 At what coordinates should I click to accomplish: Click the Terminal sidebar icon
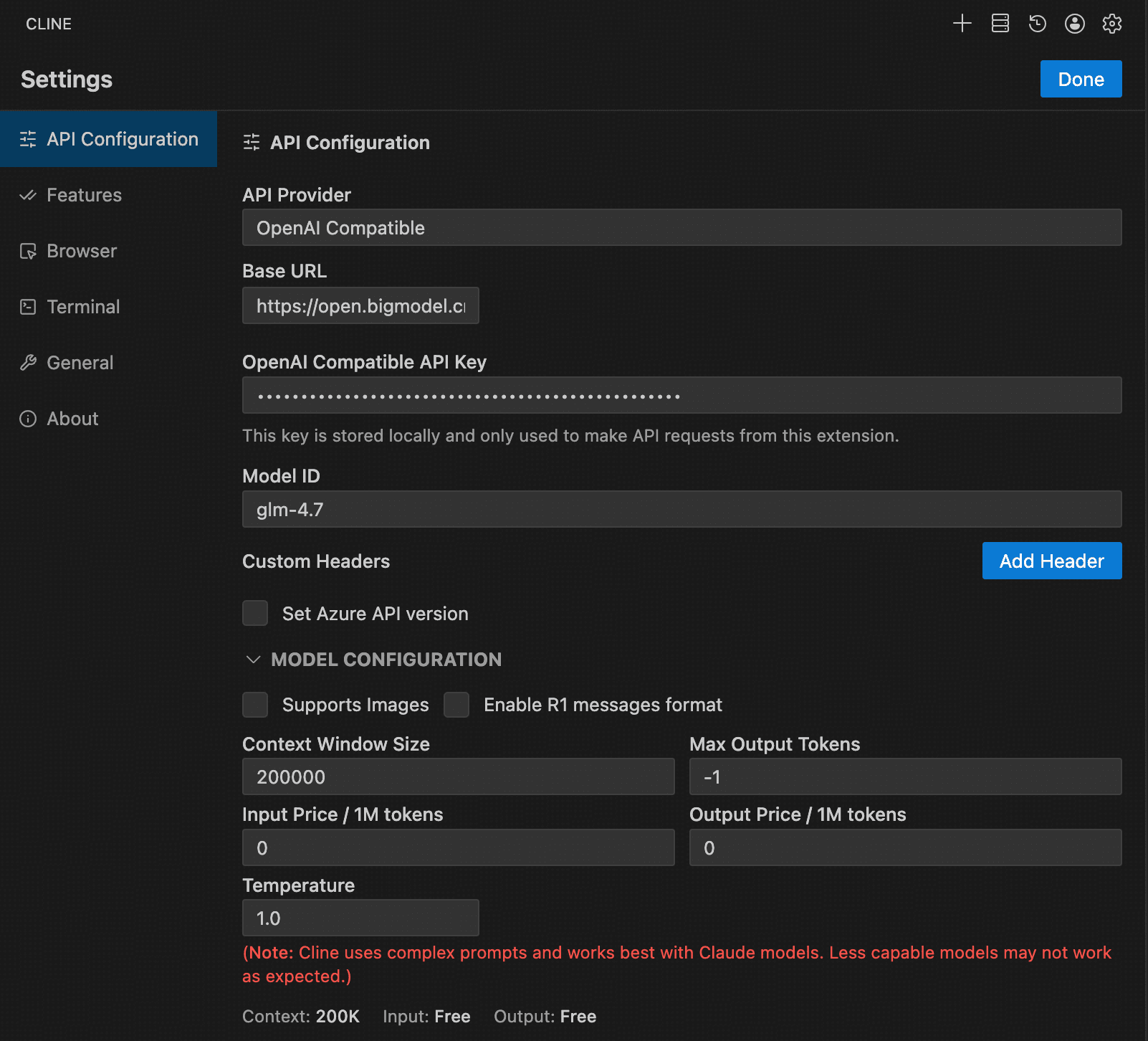(28, 307)
